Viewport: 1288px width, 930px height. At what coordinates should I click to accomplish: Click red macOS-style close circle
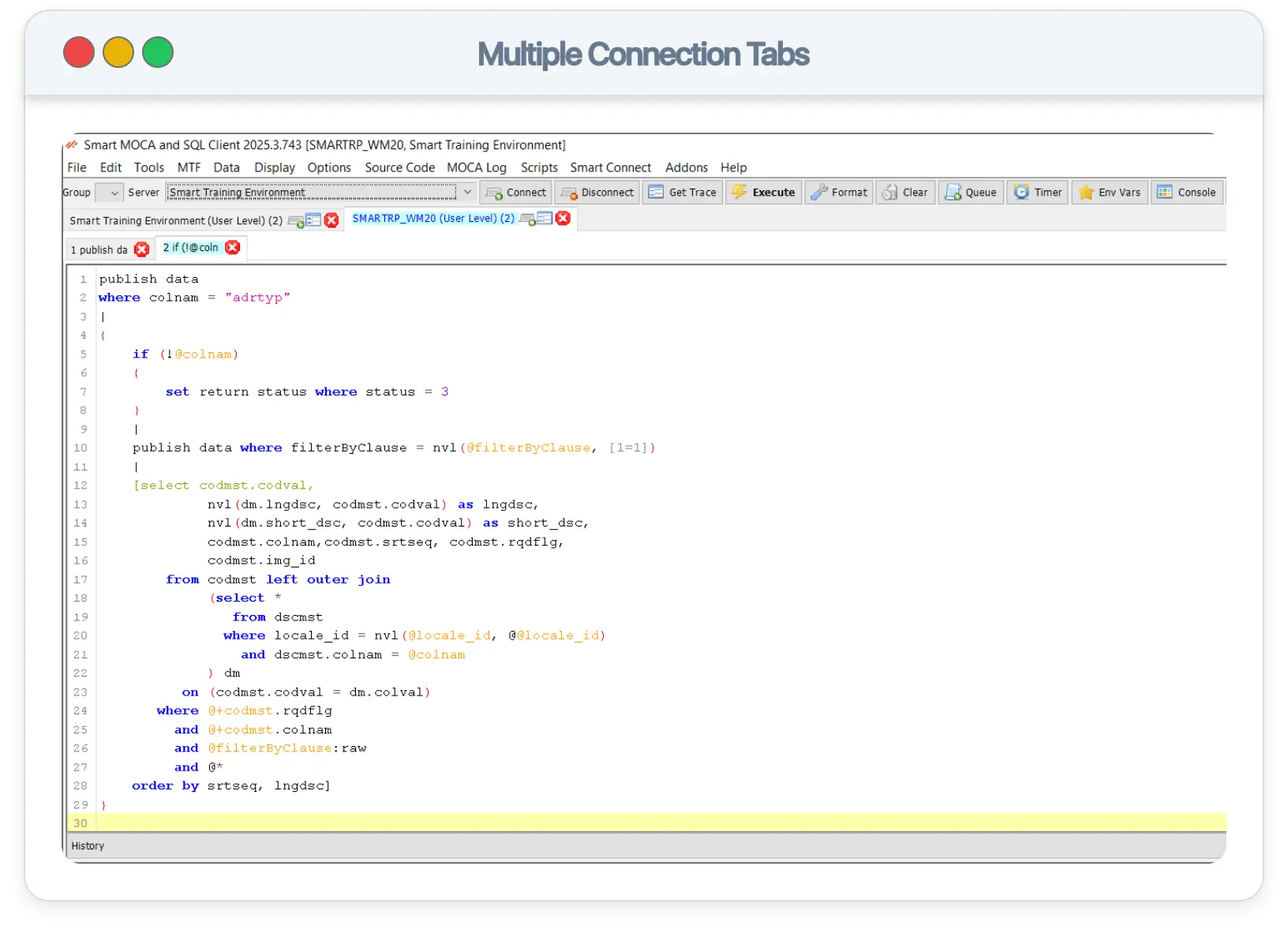(x=79, y=53)
